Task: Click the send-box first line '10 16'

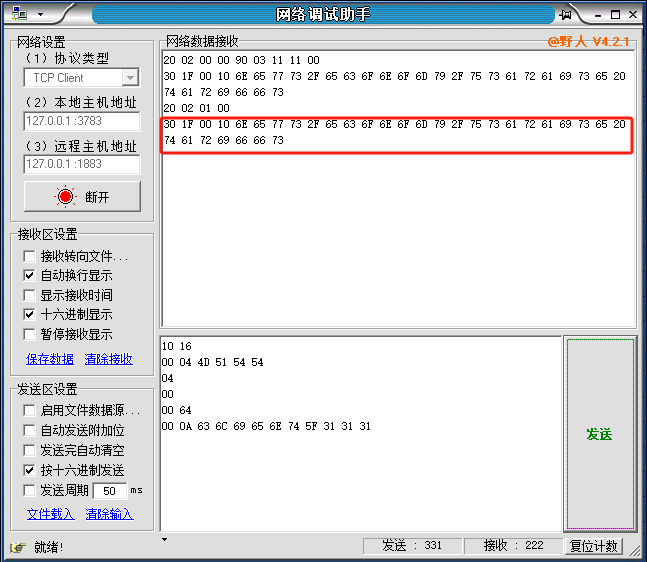Action: (177, 346)
